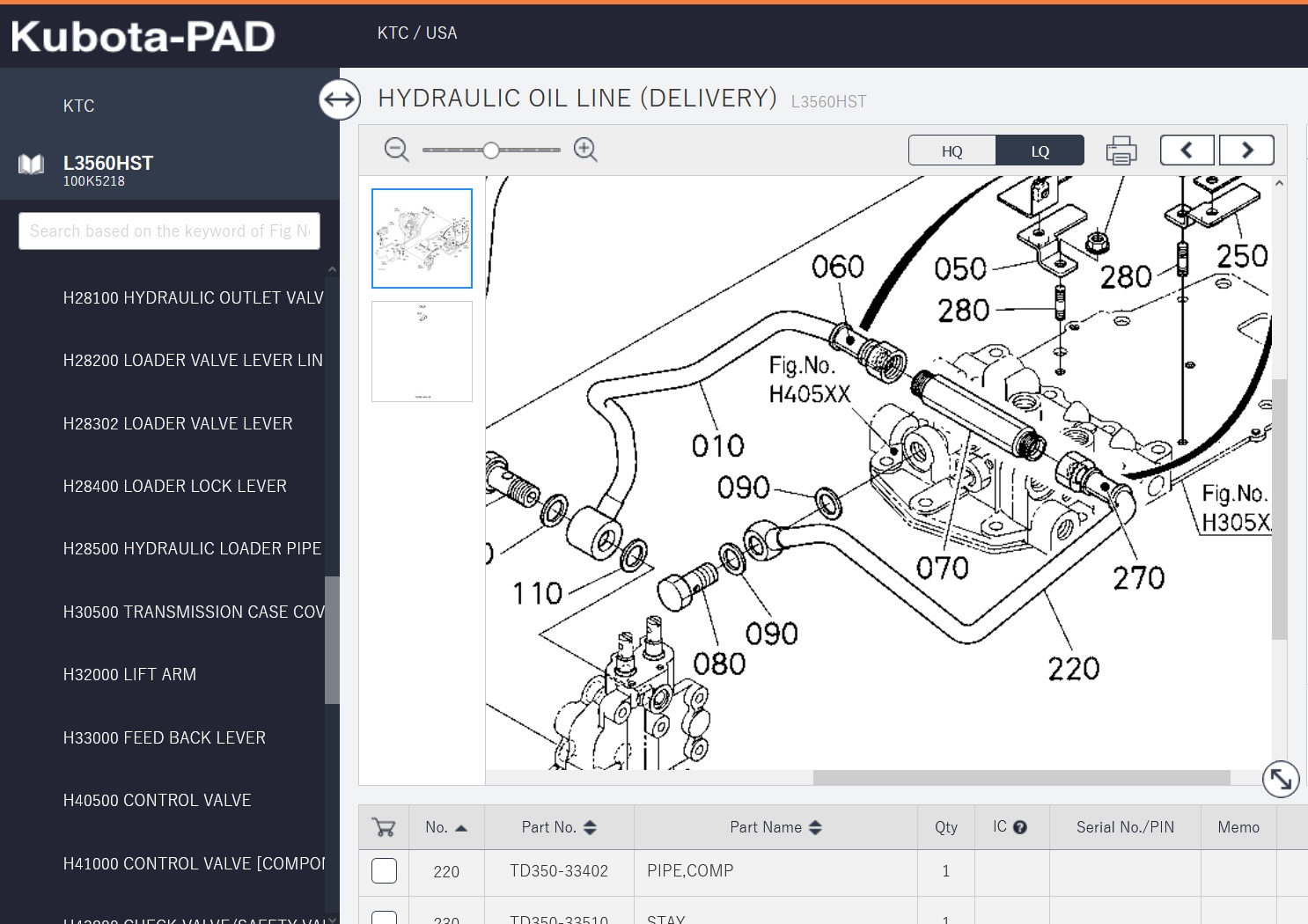This screenshot has width=1308, height=924.
Task: Click the shopping cart column icon
Action: 384,827
